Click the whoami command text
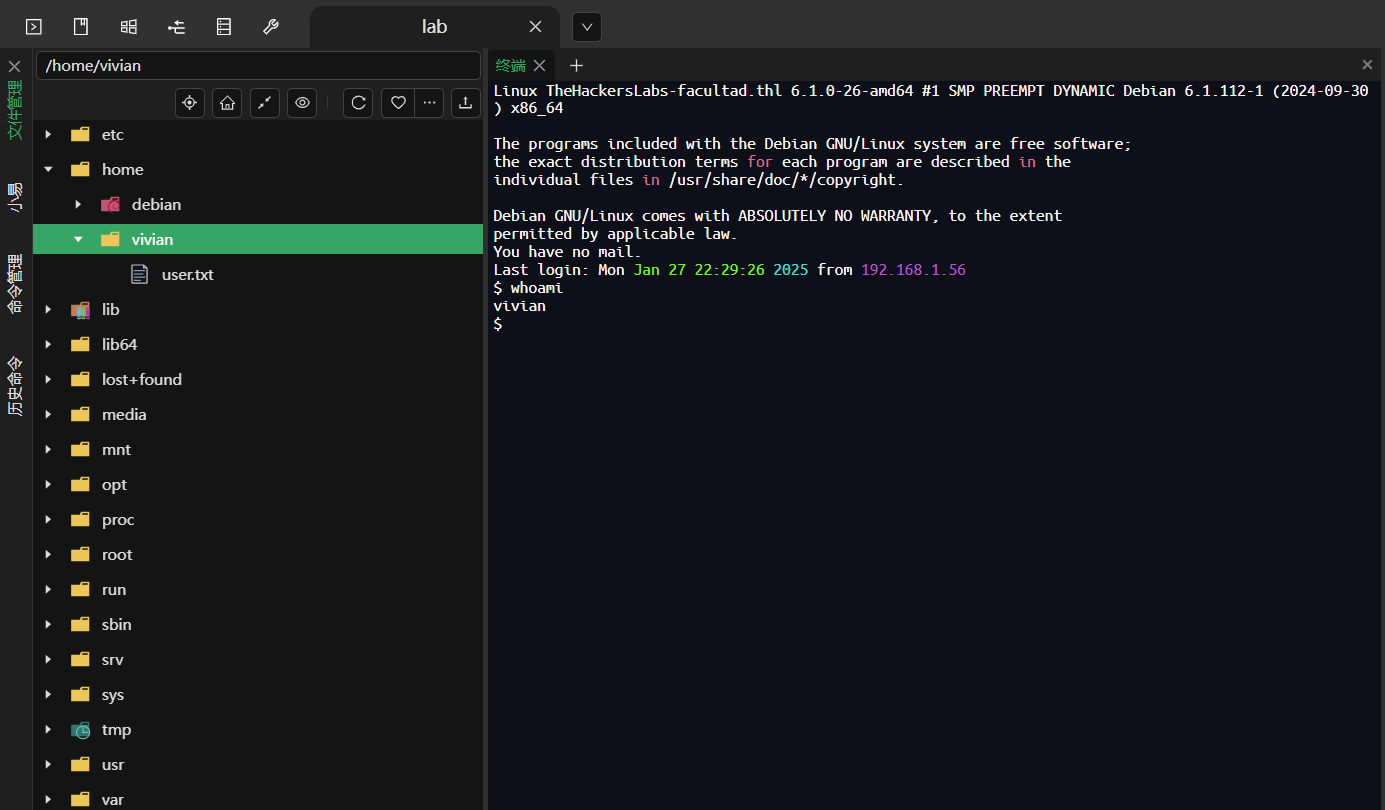 pos(537,288)
